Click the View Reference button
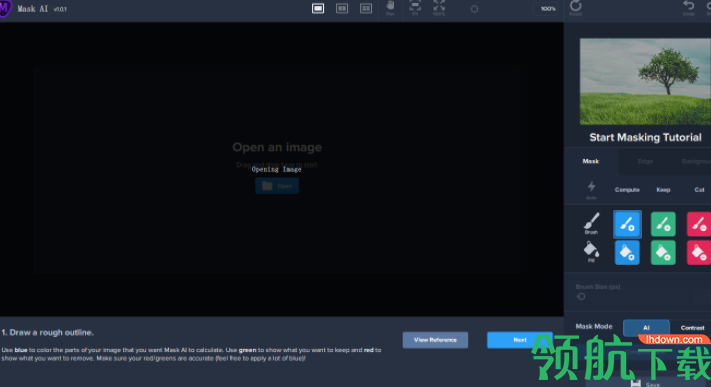 [x=435, y=340]
